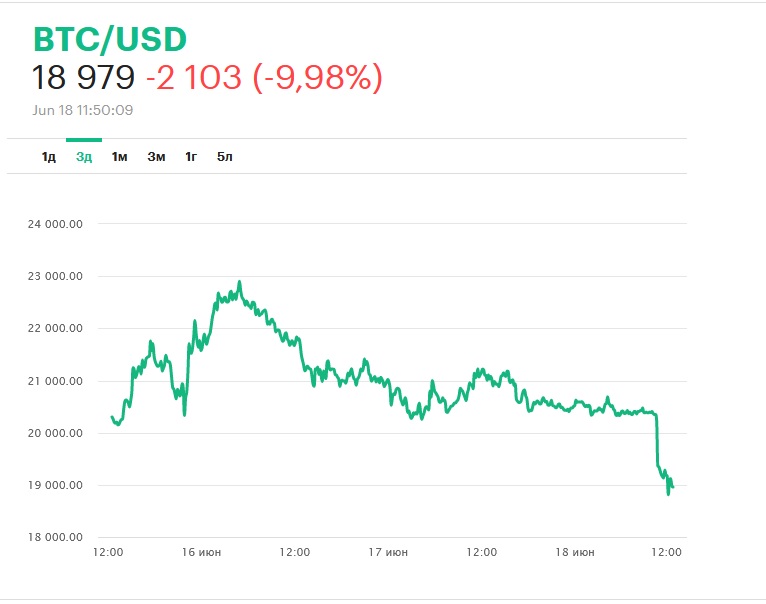The width and height of the screenshot is (766, 604).
Task: Click the 17 июн date axis label
Action: coord(388,552)
